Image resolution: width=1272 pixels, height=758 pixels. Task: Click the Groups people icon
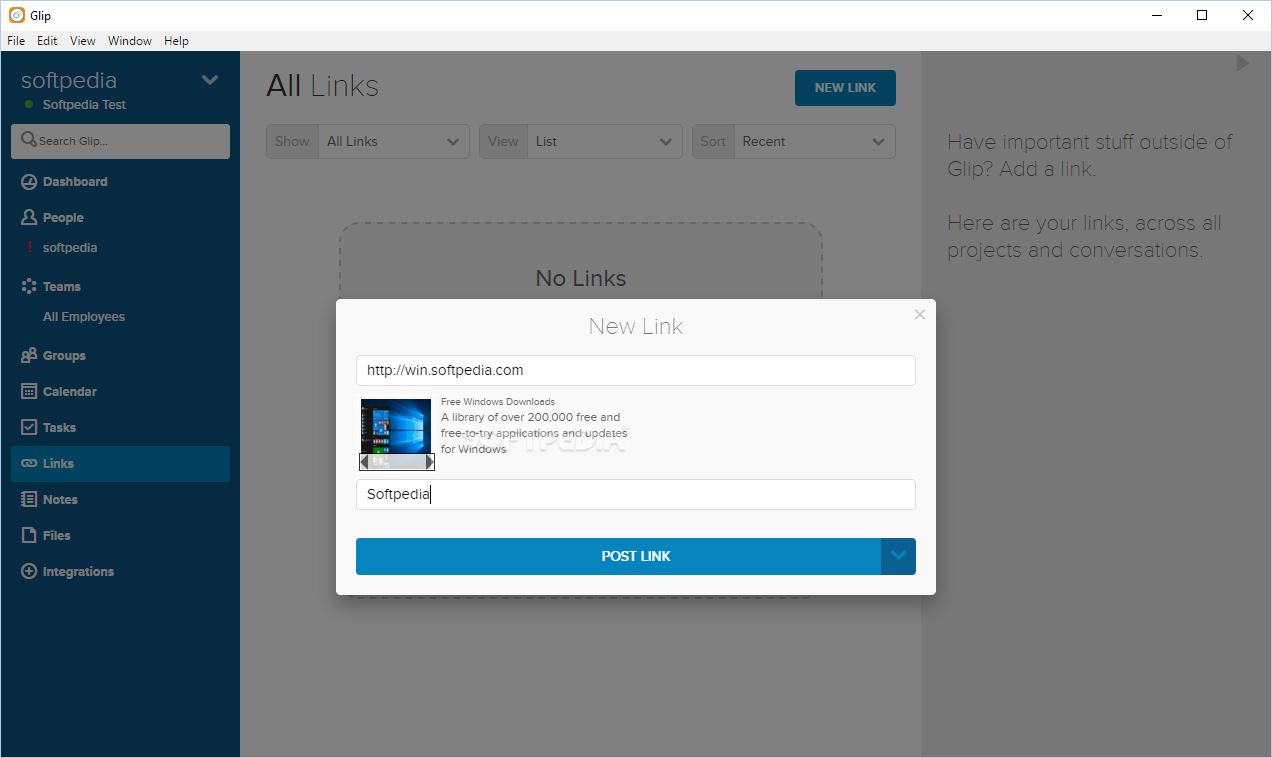[x=29, y=355]
